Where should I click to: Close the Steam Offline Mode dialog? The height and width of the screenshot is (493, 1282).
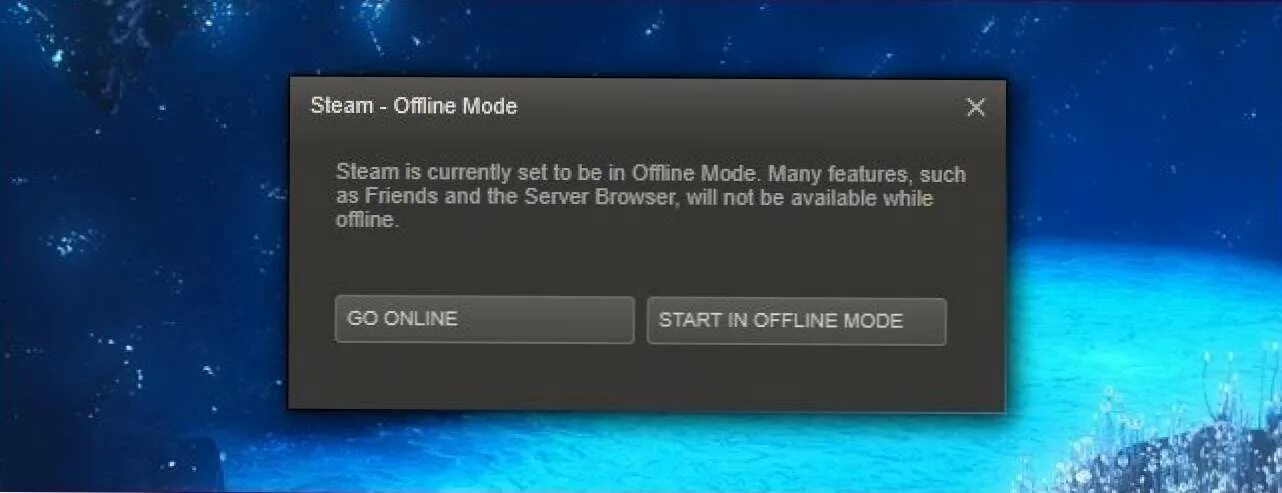point(976,107)
